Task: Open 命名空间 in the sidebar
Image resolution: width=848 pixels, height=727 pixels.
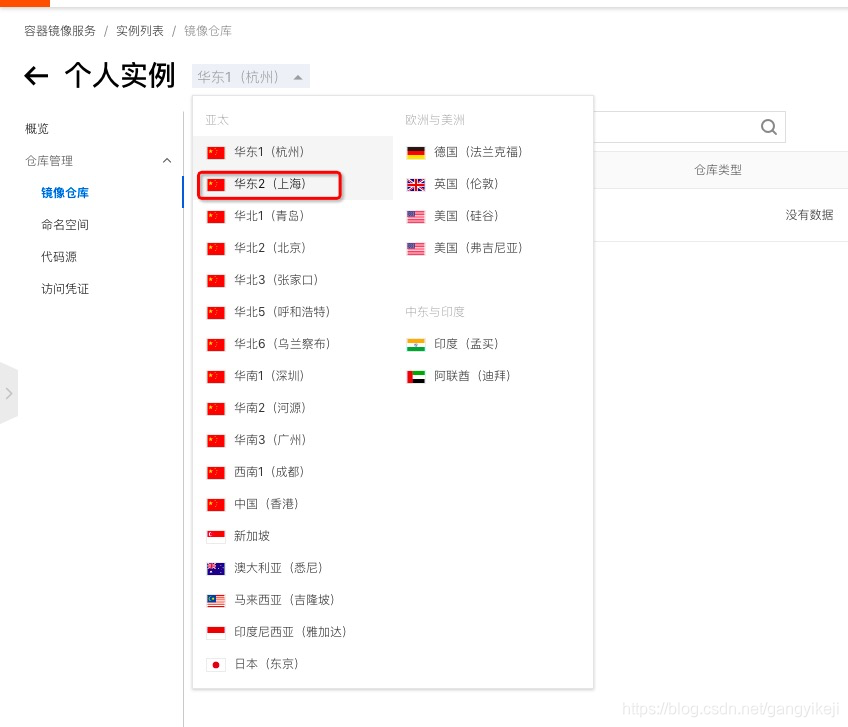Action: click(65, 224)
